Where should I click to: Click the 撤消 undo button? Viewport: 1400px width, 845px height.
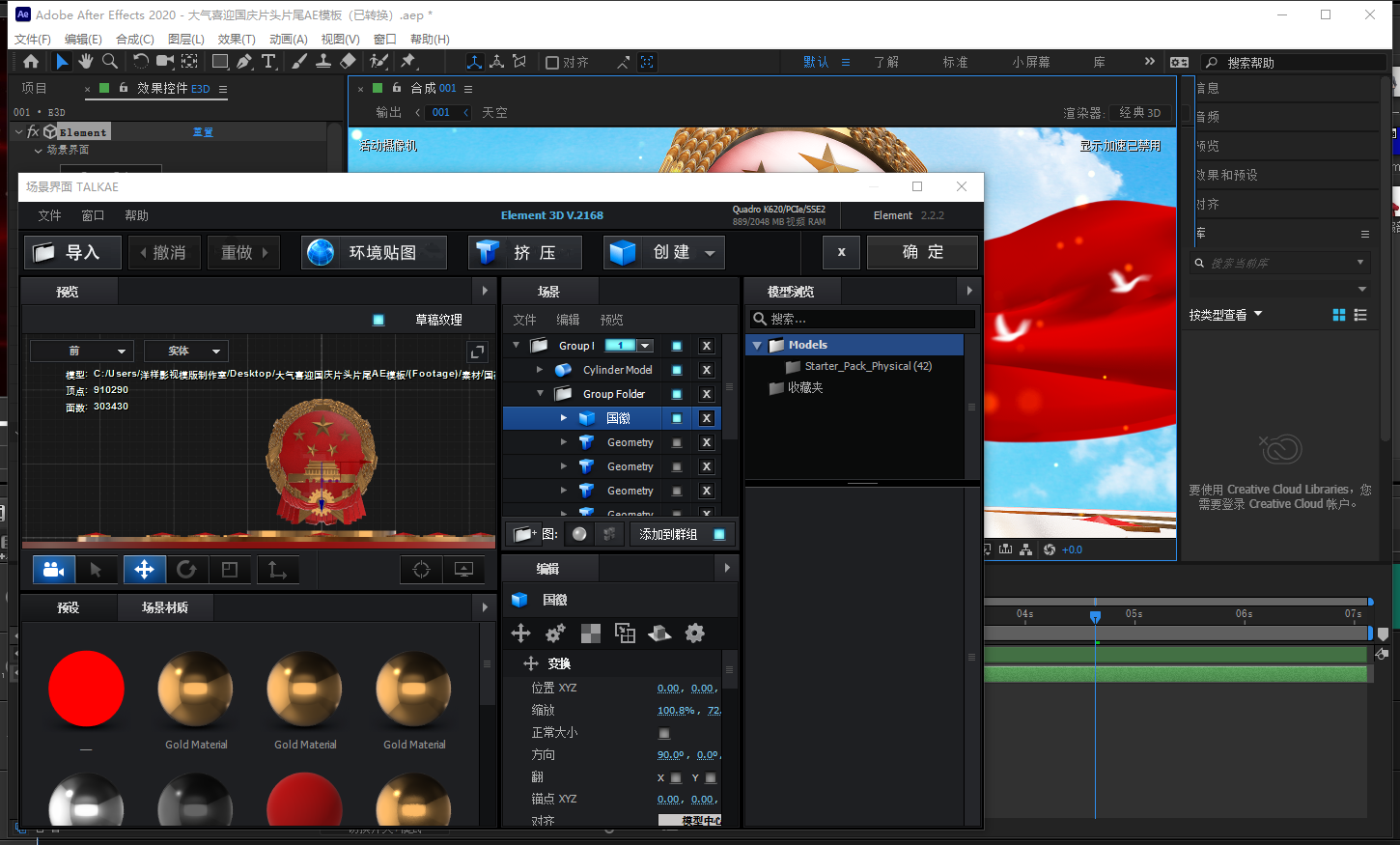tap(164, 252)
